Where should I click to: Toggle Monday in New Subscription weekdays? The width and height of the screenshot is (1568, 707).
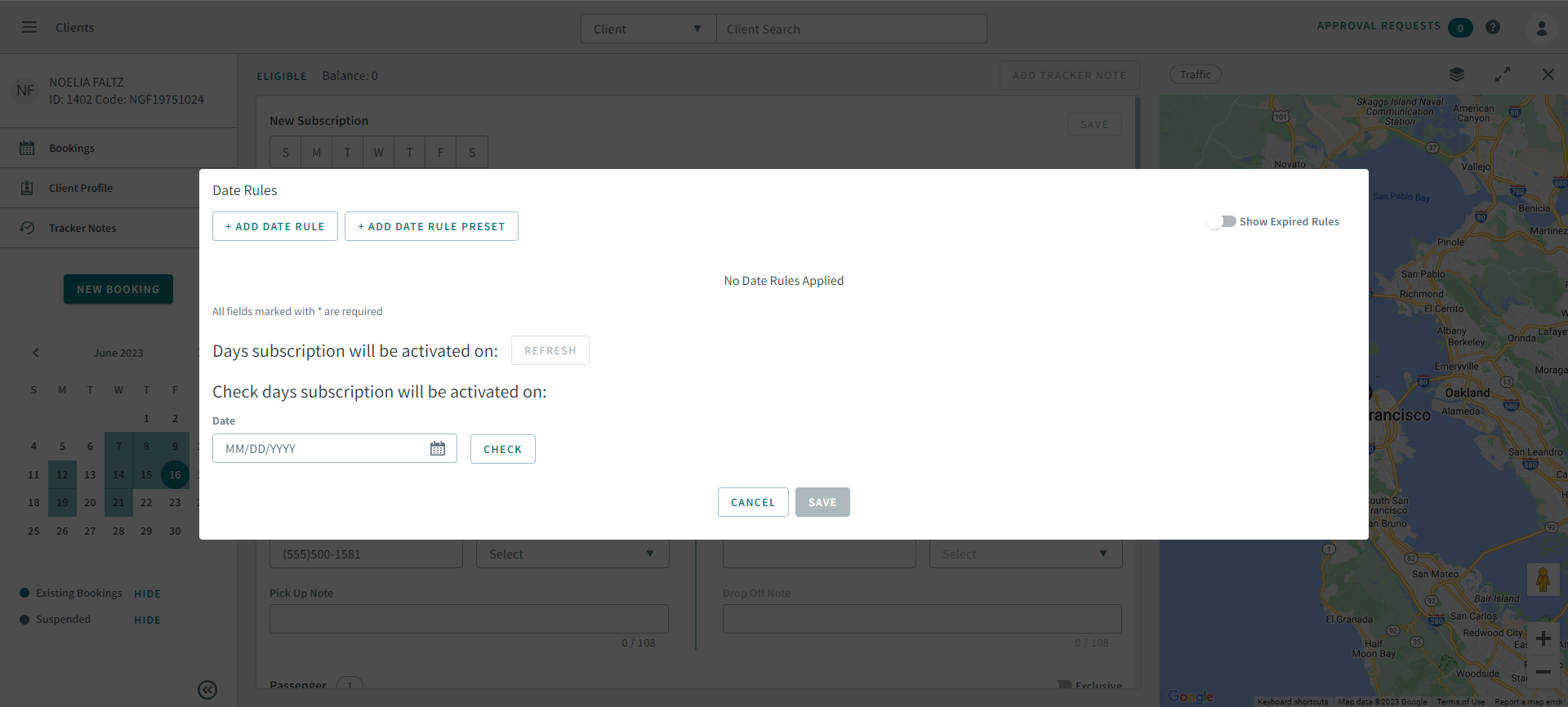(316, 152)
